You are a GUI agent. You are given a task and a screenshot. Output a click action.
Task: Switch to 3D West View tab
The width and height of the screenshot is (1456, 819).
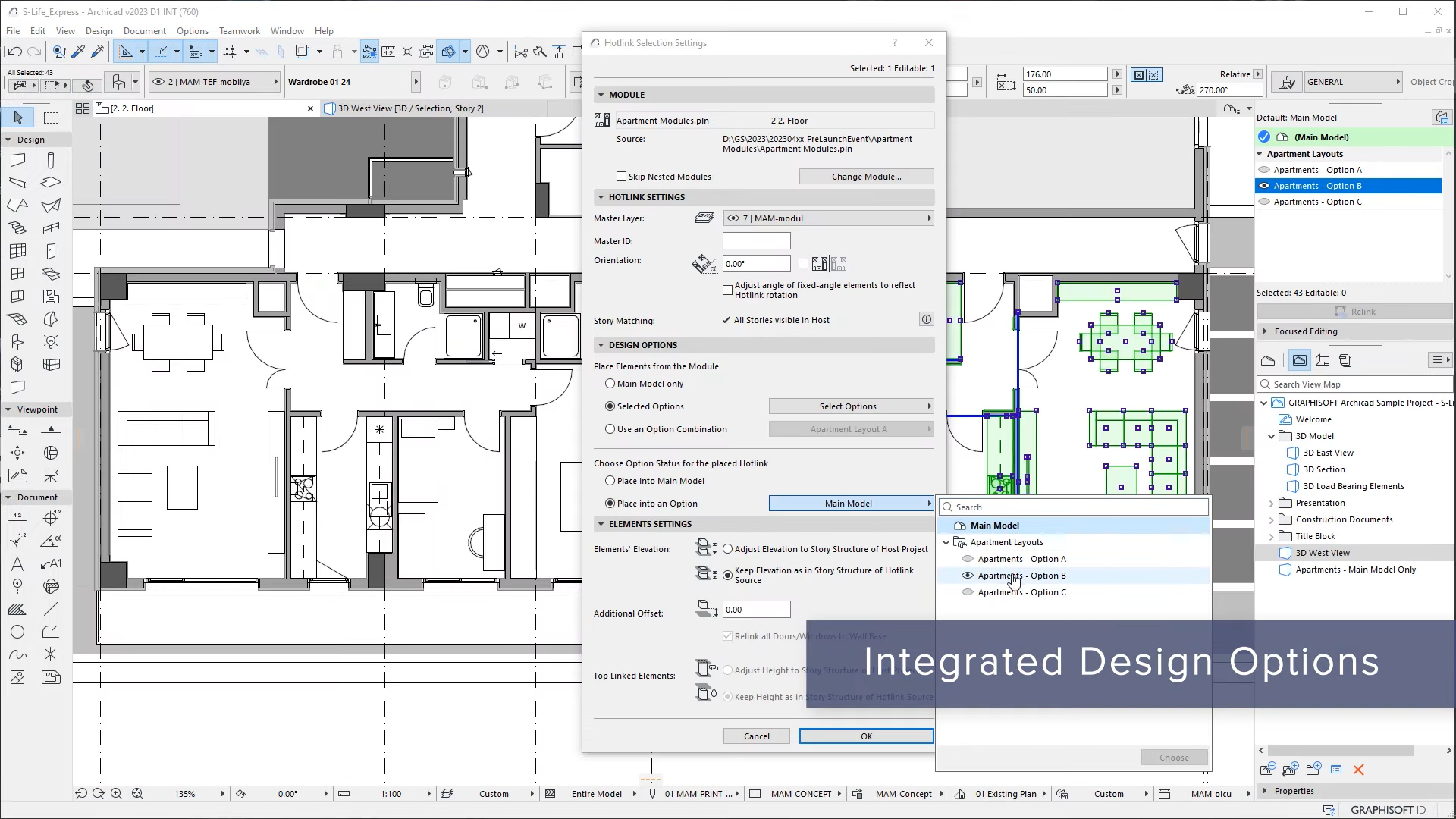pos(410,108)
